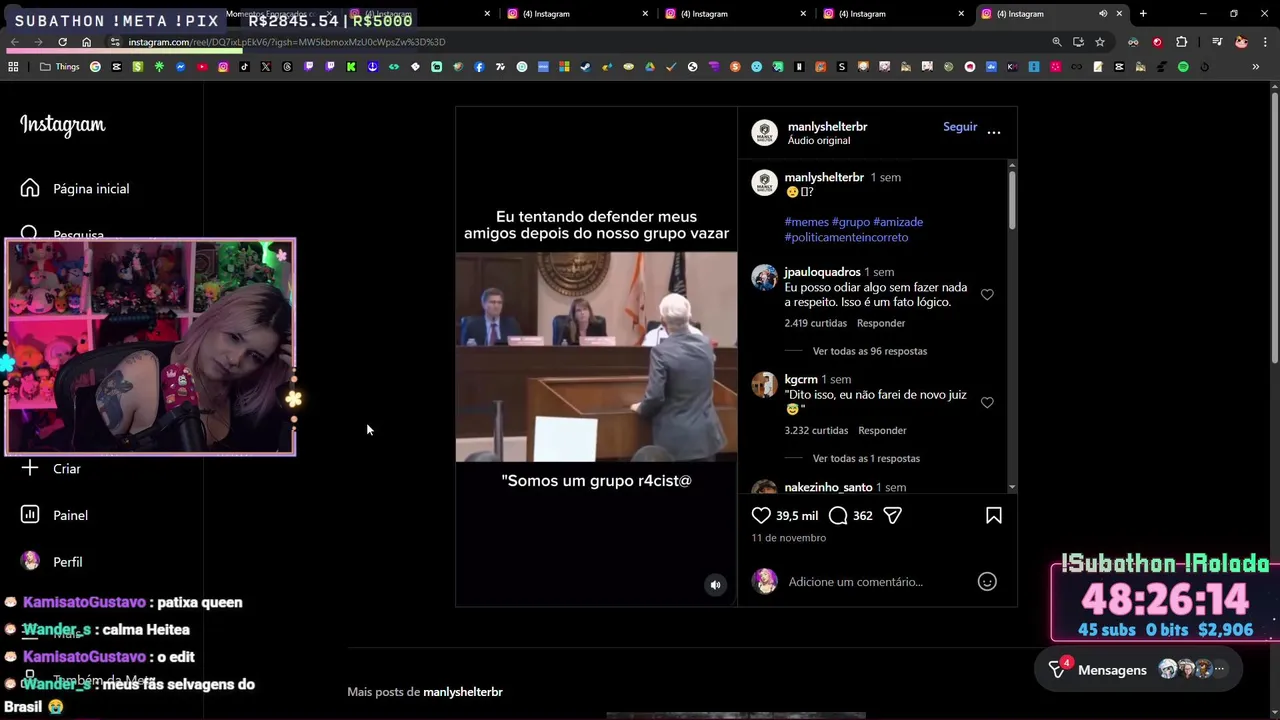Image resolution: width=1280 pixels, height=720 pixels.
Task: Expand Ver todas as 1 respostas
Action: tap(866, 458)
